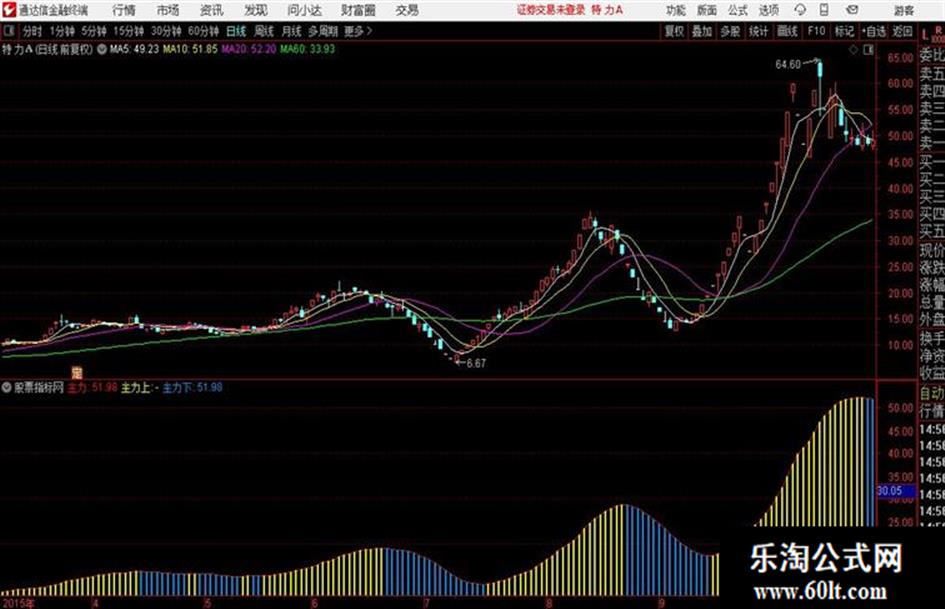Click the MA10: 51.85 indicator value
Screen dimensions: 945x609
coord(190,49)
